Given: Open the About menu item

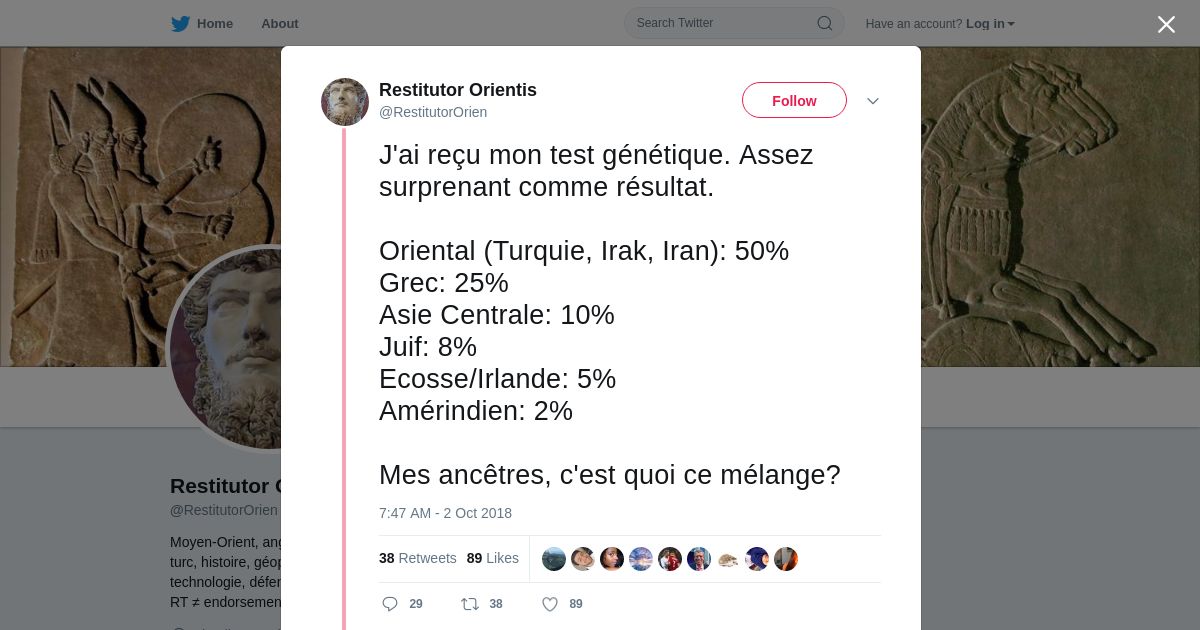Looking at the screenshot, I should click(279, 24).
